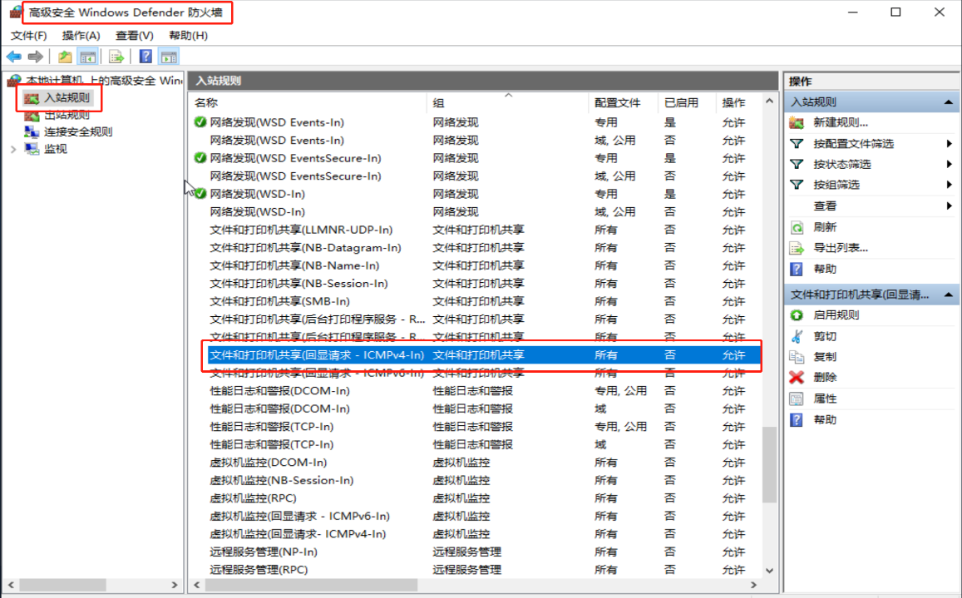Expand the 监视 tree node

tap(13, 149)
